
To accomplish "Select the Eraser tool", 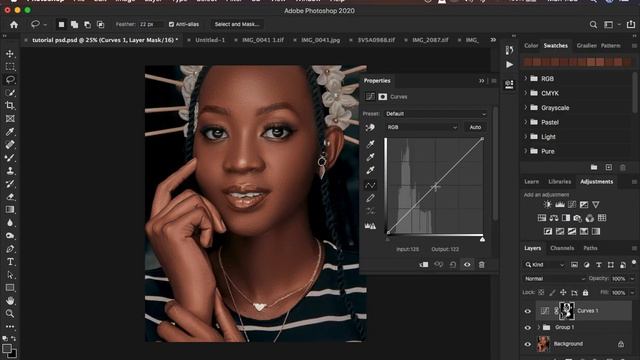I will 10,197.
